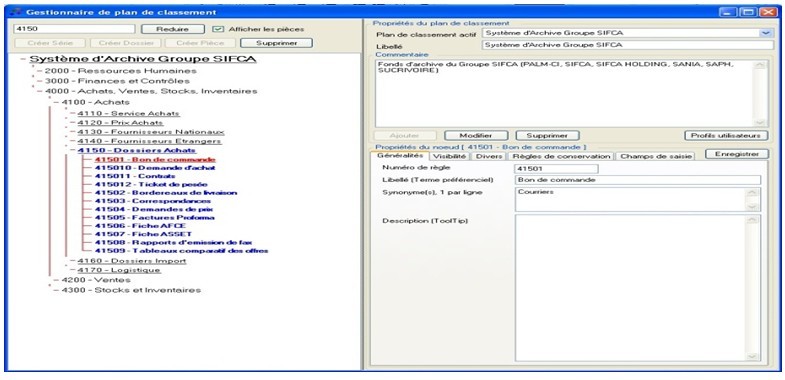Click the Enregistrer button
Screen dimensions: 785x380
tap(736, 154)
